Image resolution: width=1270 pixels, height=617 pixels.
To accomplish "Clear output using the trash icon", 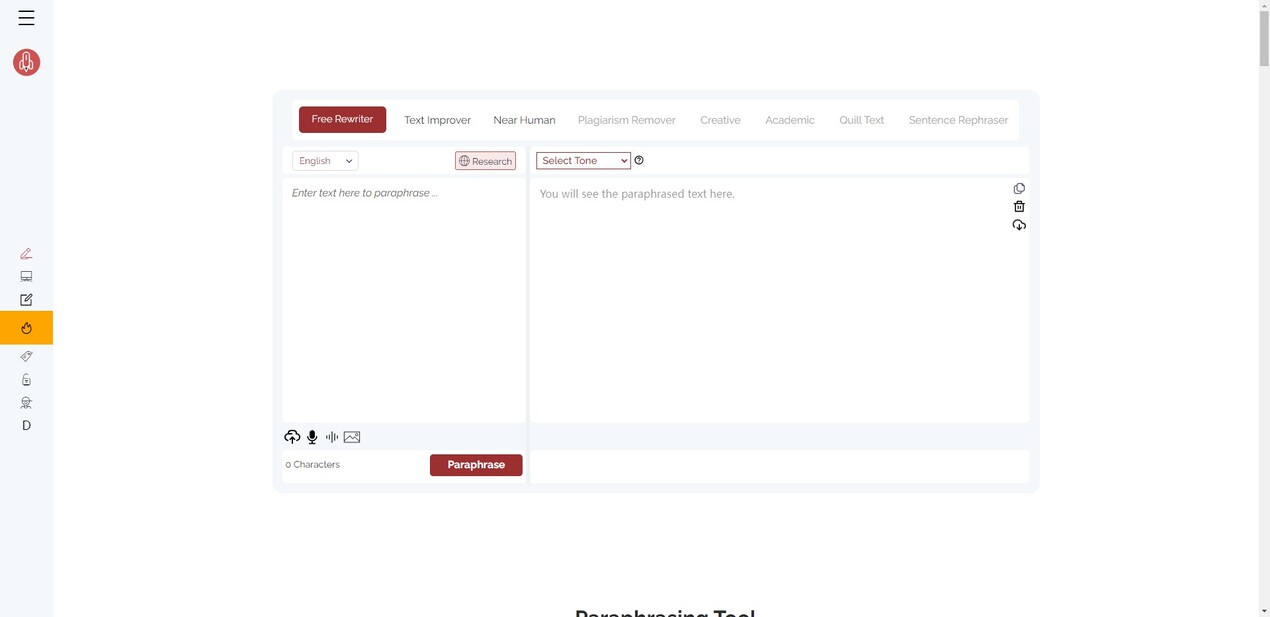I will [1019, 206].
